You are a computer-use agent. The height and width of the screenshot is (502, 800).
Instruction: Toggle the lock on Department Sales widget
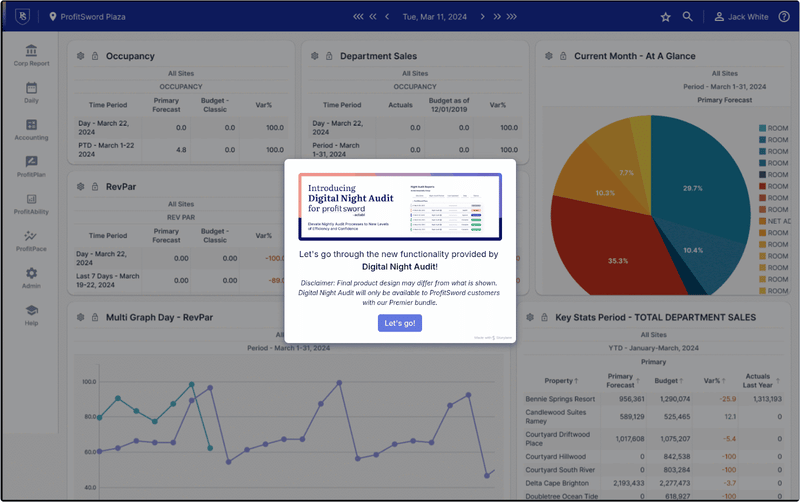328,56
